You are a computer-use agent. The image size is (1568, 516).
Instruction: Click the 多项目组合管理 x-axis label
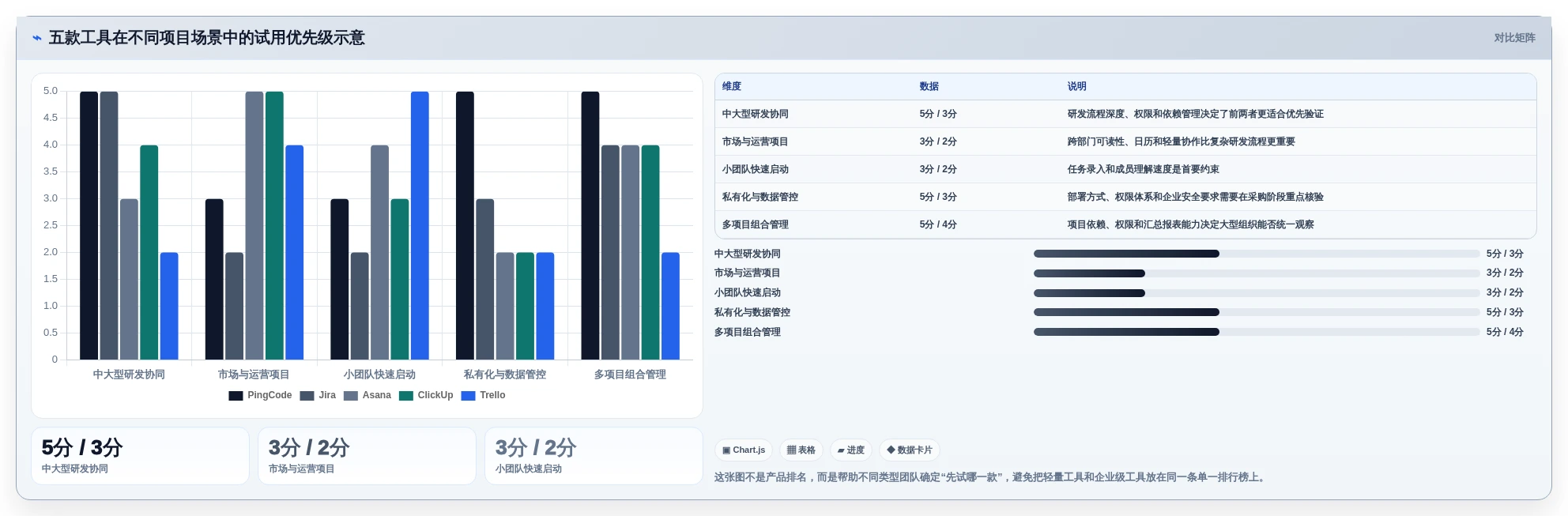point(630,375)
